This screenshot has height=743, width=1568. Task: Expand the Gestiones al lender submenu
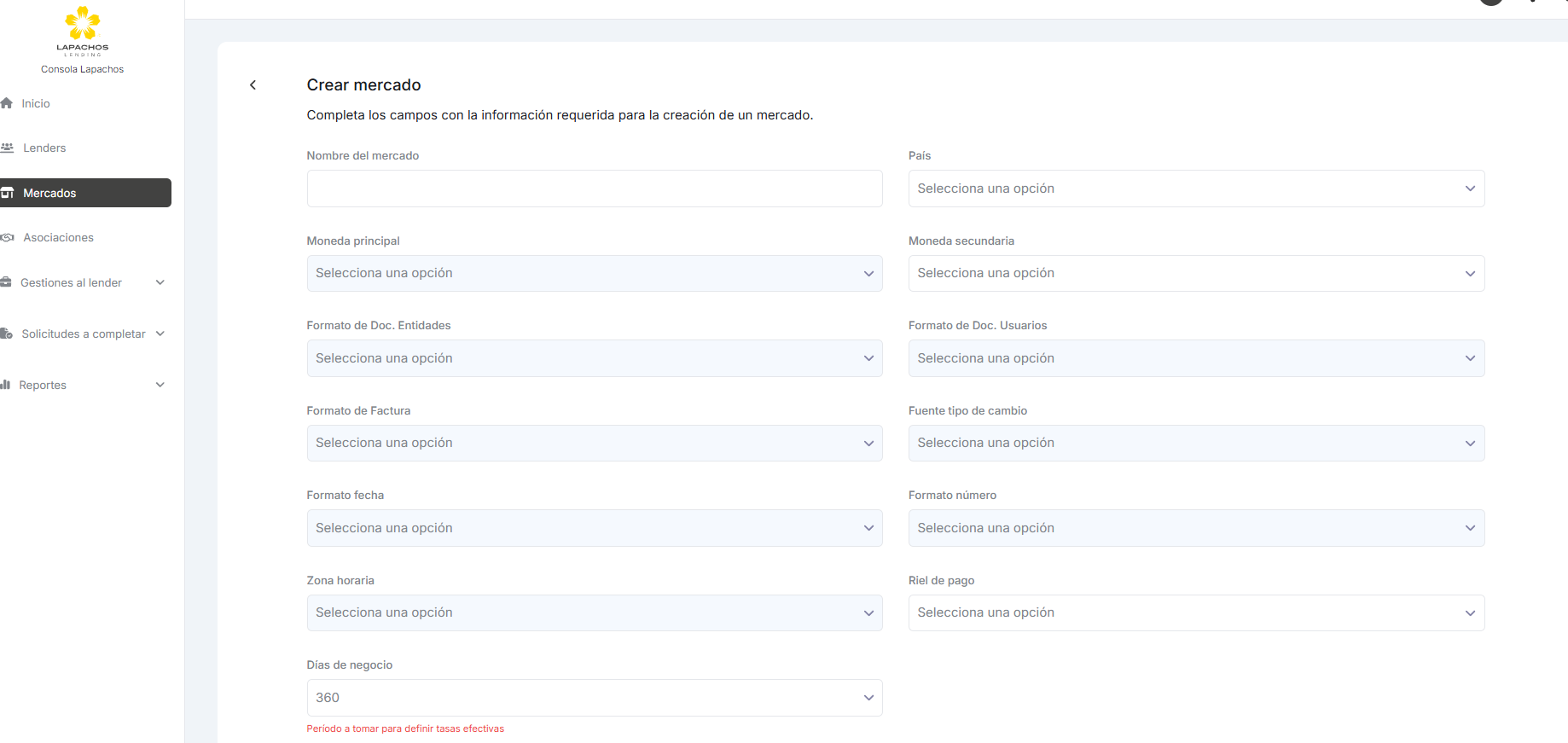(x=160, y=282)
